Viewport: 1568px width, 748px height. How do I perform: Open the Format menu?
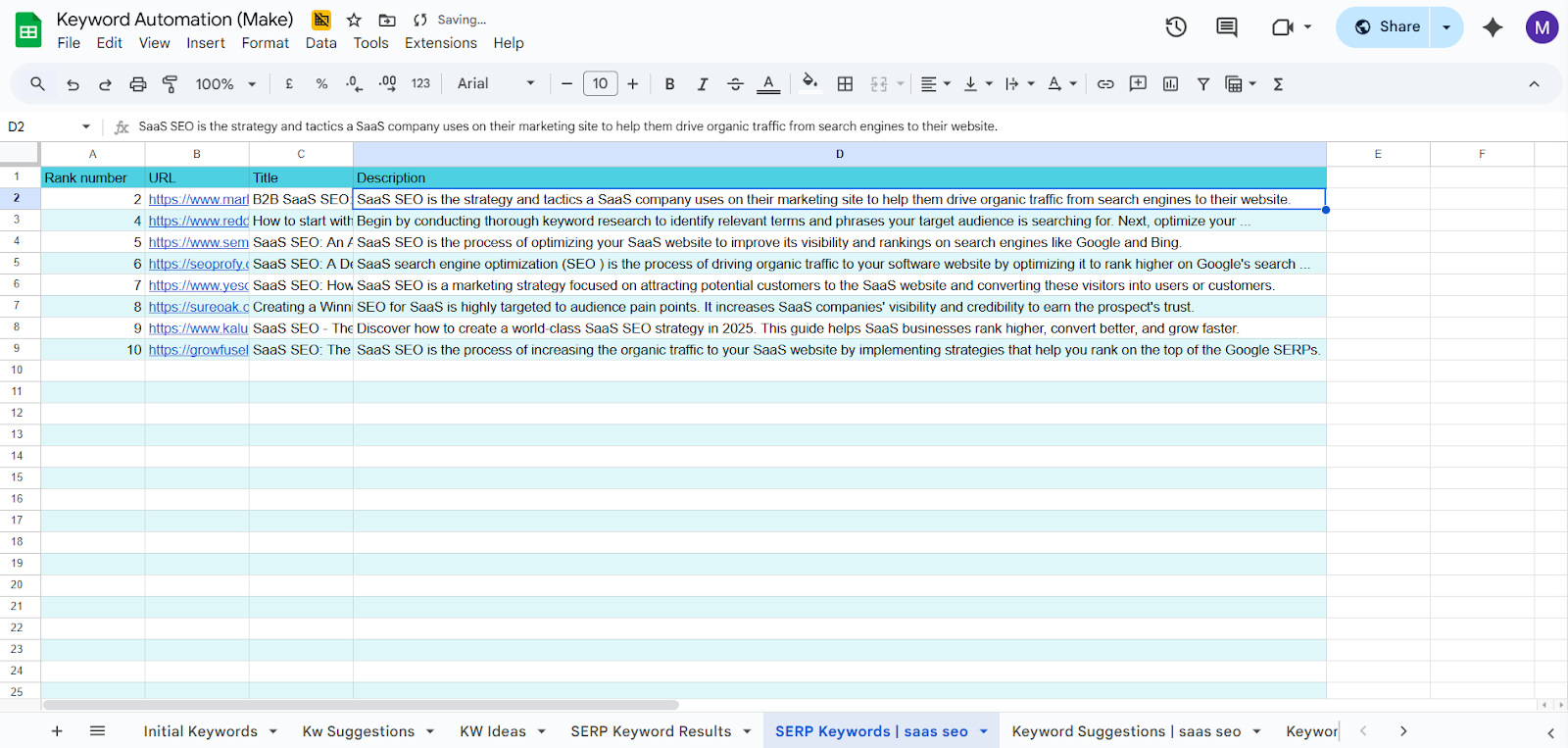(x=266, y=43)
